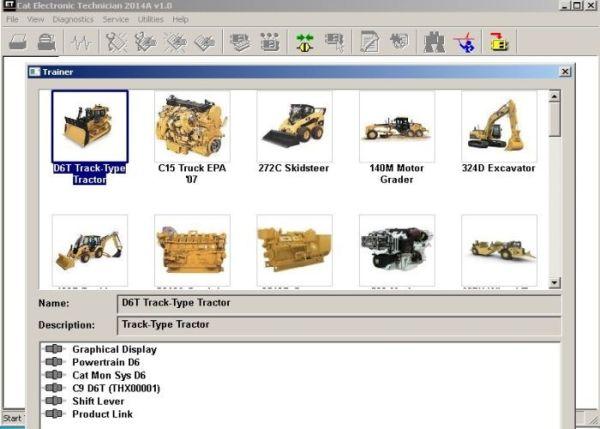Open the Service menu
Screen dimensions: 600x429
pos(116,20)
